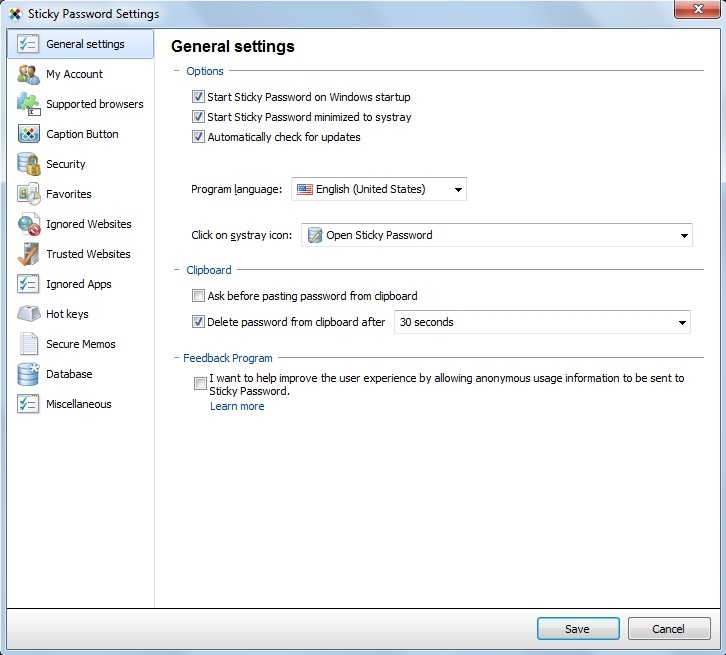This screenshot has width=726, height=655.
Task: Click the Cancel button
Action: (x=669, y=629)
